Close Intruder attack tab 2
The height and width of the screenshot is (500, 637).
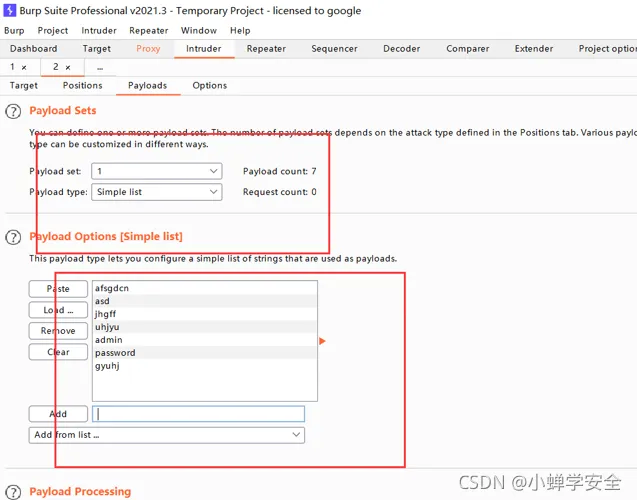click(x=68, y=67)
